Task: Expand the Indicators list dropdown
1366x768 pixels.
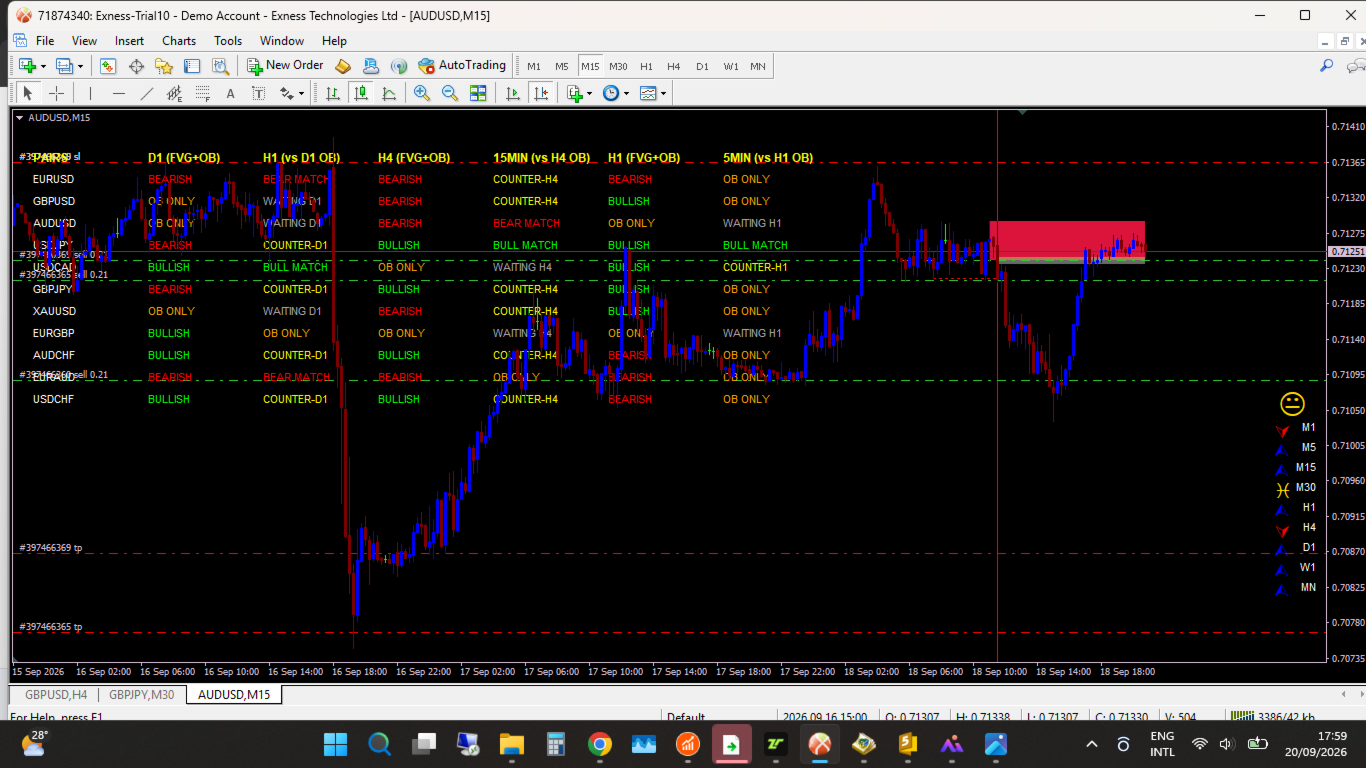Action: tap(590, 94)
